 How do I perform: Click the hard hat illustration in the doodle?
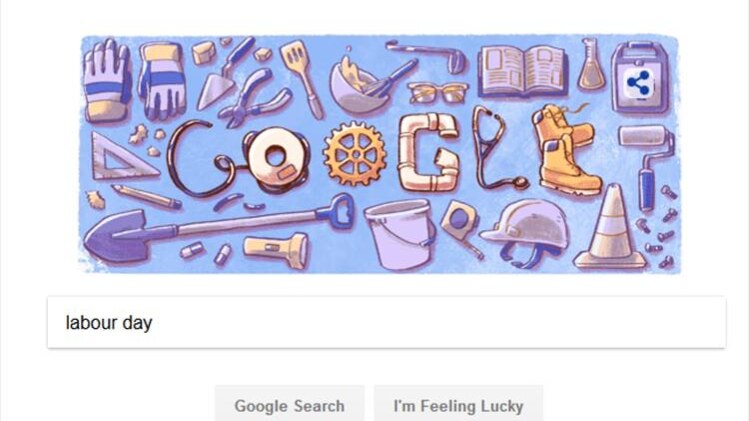tap(525, 233)
